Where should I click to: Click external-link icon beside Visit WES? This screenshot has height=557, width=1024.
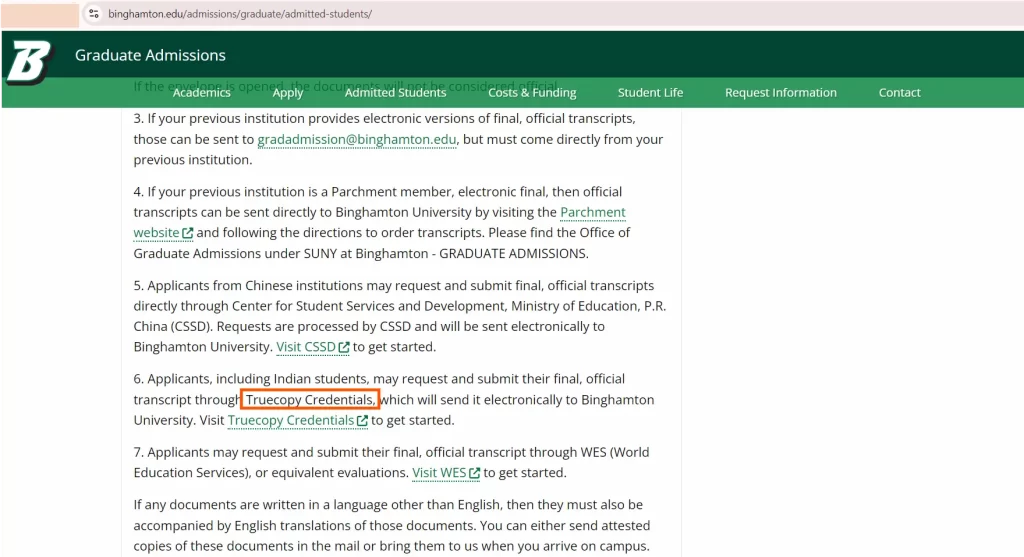[x=475, y=473]
